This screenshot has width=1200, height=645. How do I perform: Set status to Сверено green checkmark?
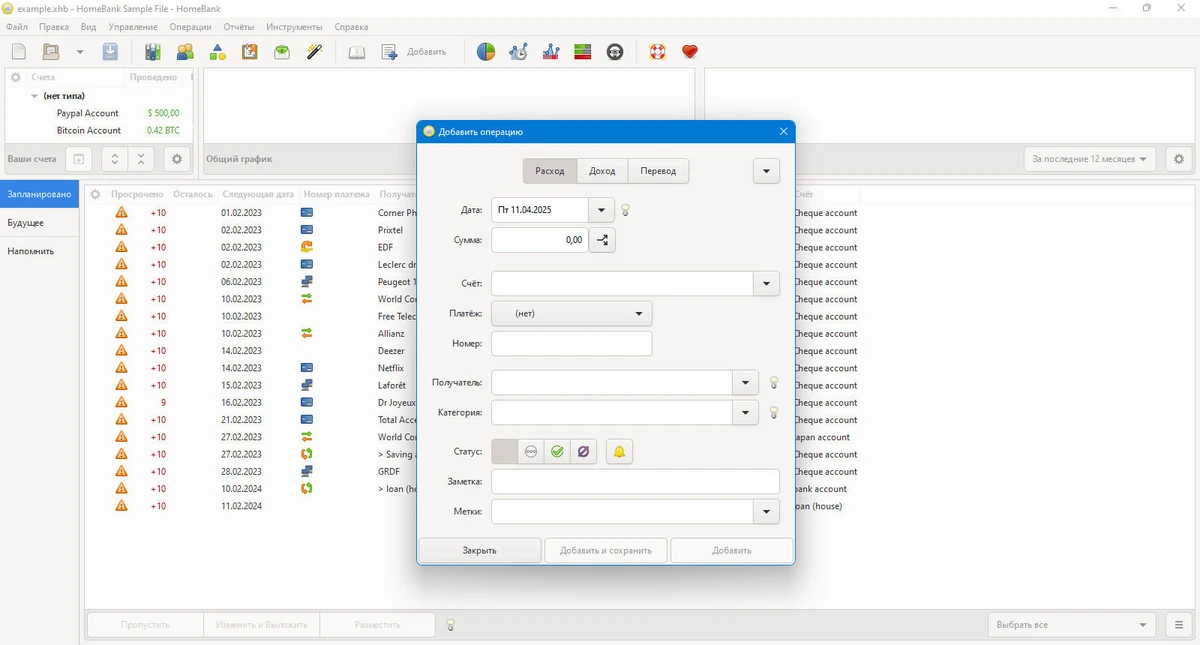click(x=557, y=452)
